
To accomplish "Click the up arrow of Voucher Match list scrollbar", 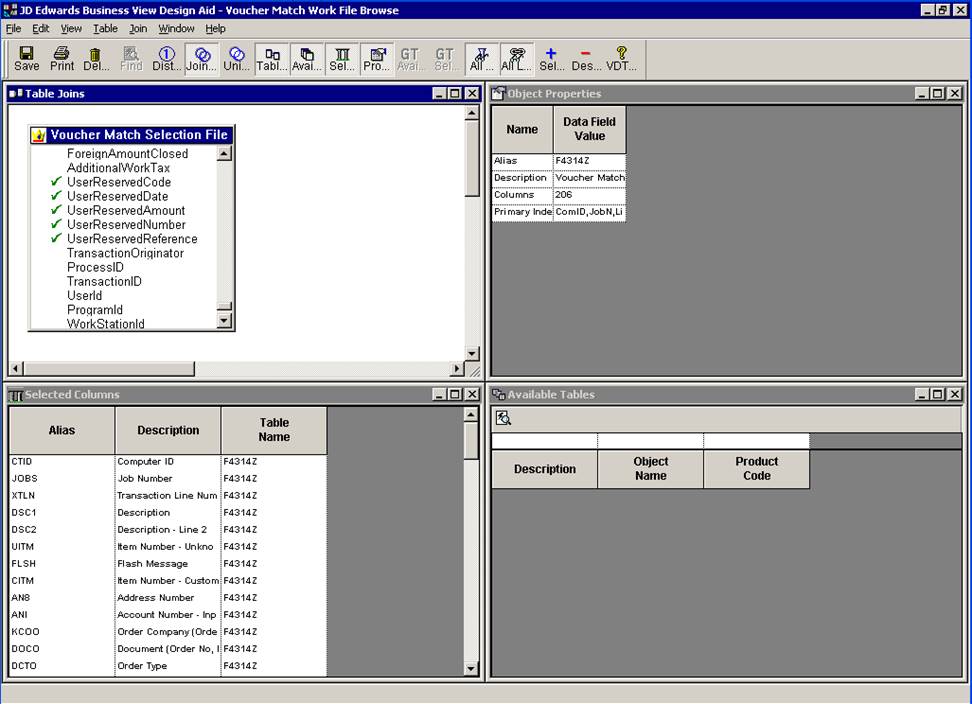I will (x=224, y=153).
